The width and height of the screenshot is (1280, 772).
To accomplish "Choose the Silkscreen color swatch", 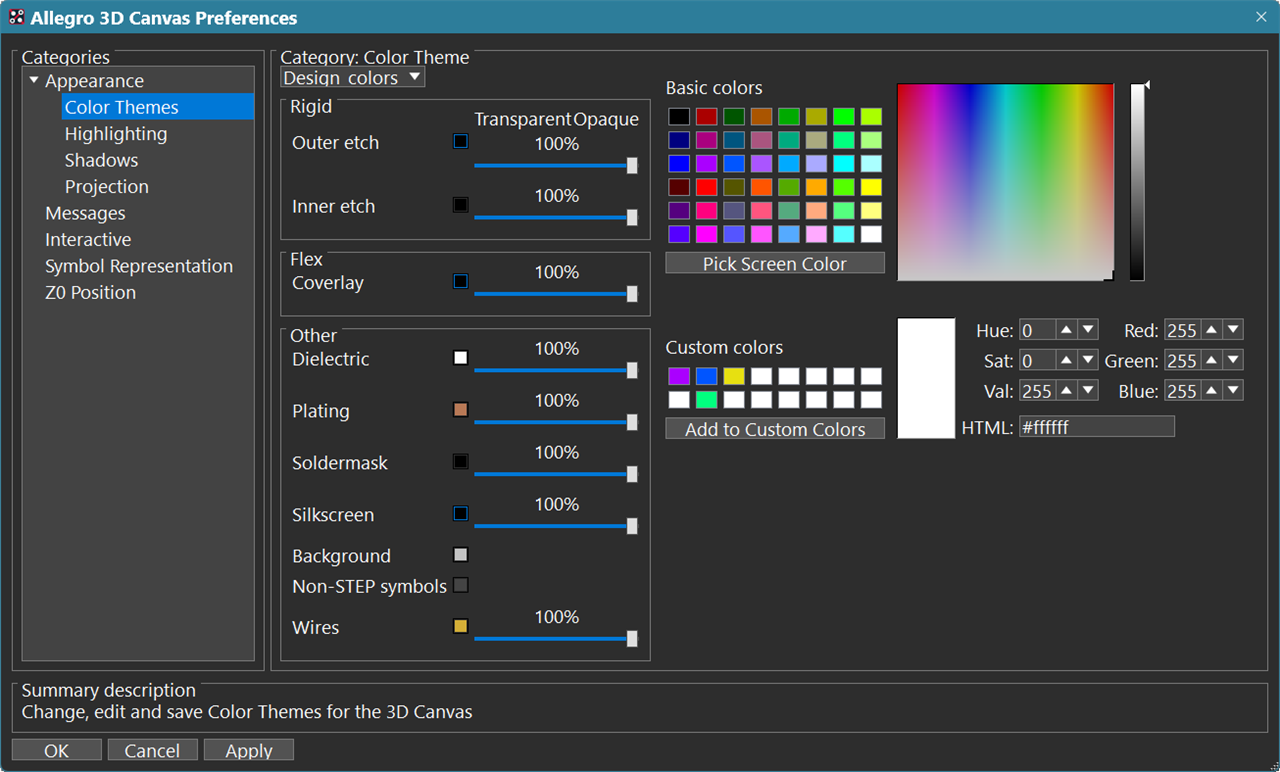I will pyautogui.click(x=460, y=514).
